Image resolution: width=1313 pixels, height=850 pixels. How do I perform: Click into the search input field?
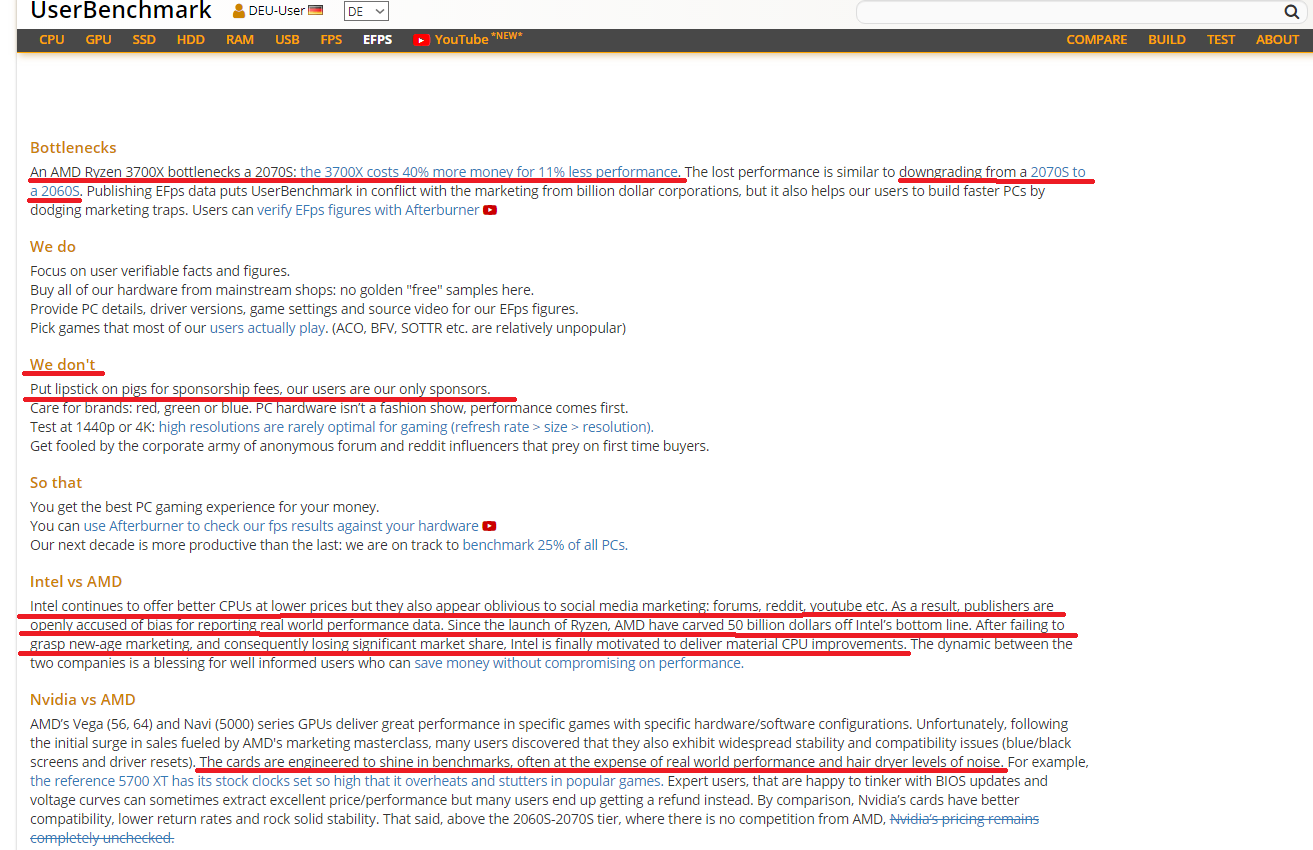pyautogui.click(x=1069, y=12)
